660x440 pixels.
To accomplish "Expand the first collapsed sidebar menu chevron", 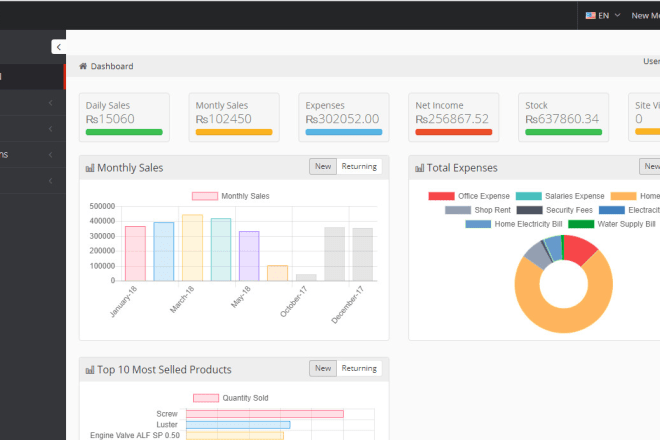I will pyautogui.click(x=51, y=103).
